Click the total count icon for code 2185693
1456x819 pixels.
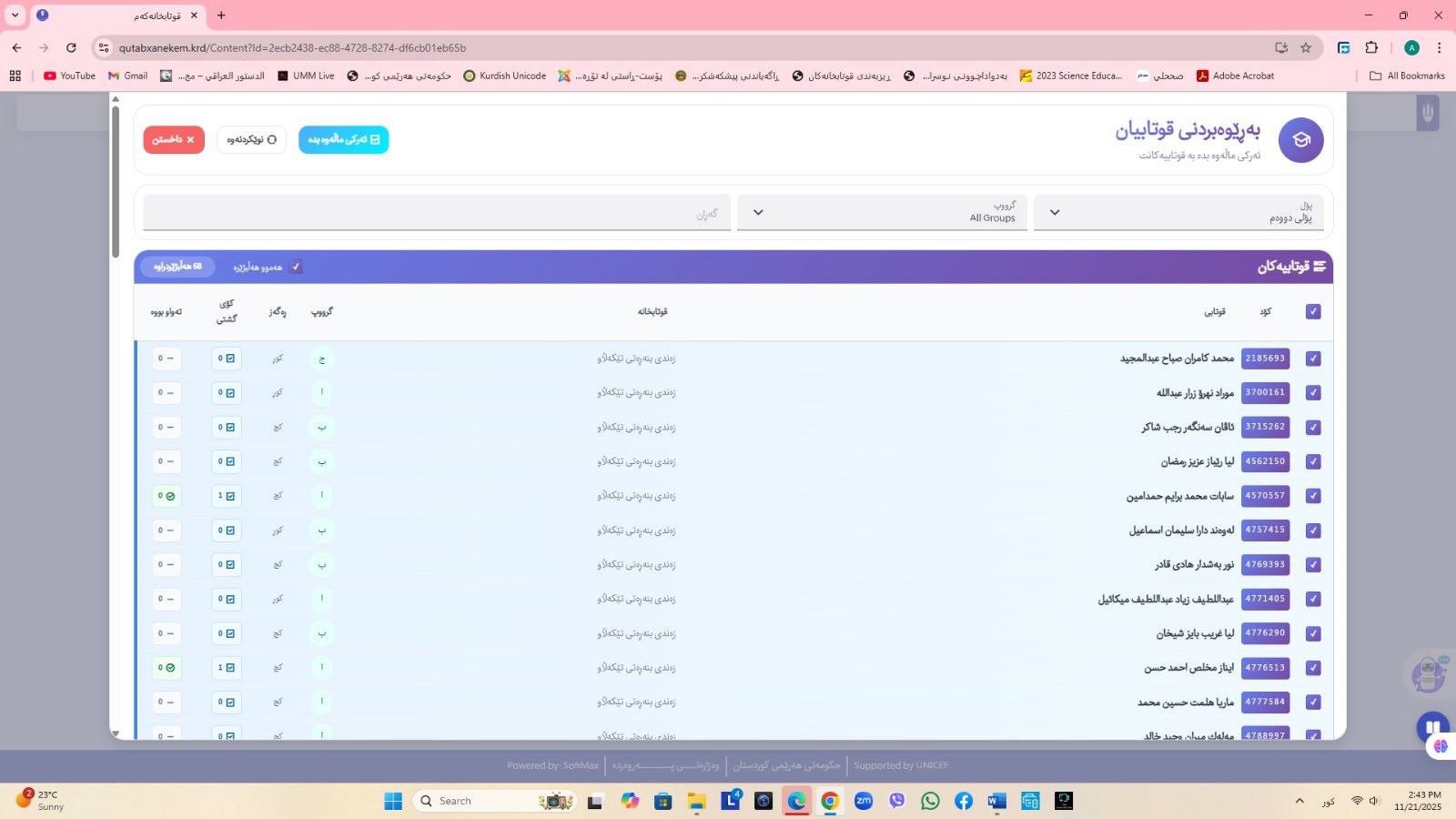227,359
